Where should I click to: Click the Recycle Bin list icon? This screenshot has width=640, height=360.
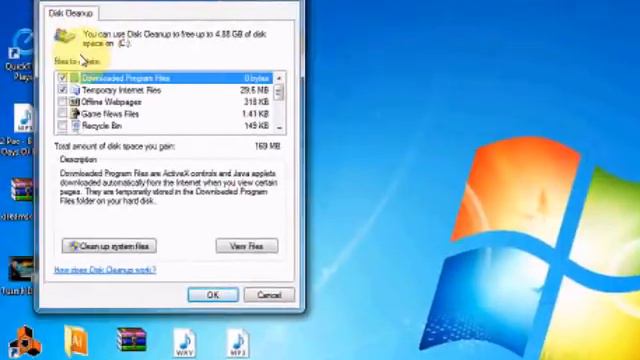(x=75, y=126)
